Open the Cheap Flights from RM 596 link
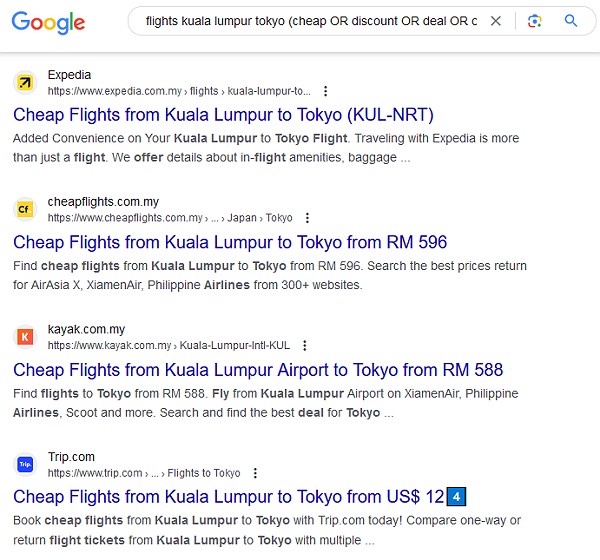This screenshot has width=600, height=560. click(x=230, y=242)
